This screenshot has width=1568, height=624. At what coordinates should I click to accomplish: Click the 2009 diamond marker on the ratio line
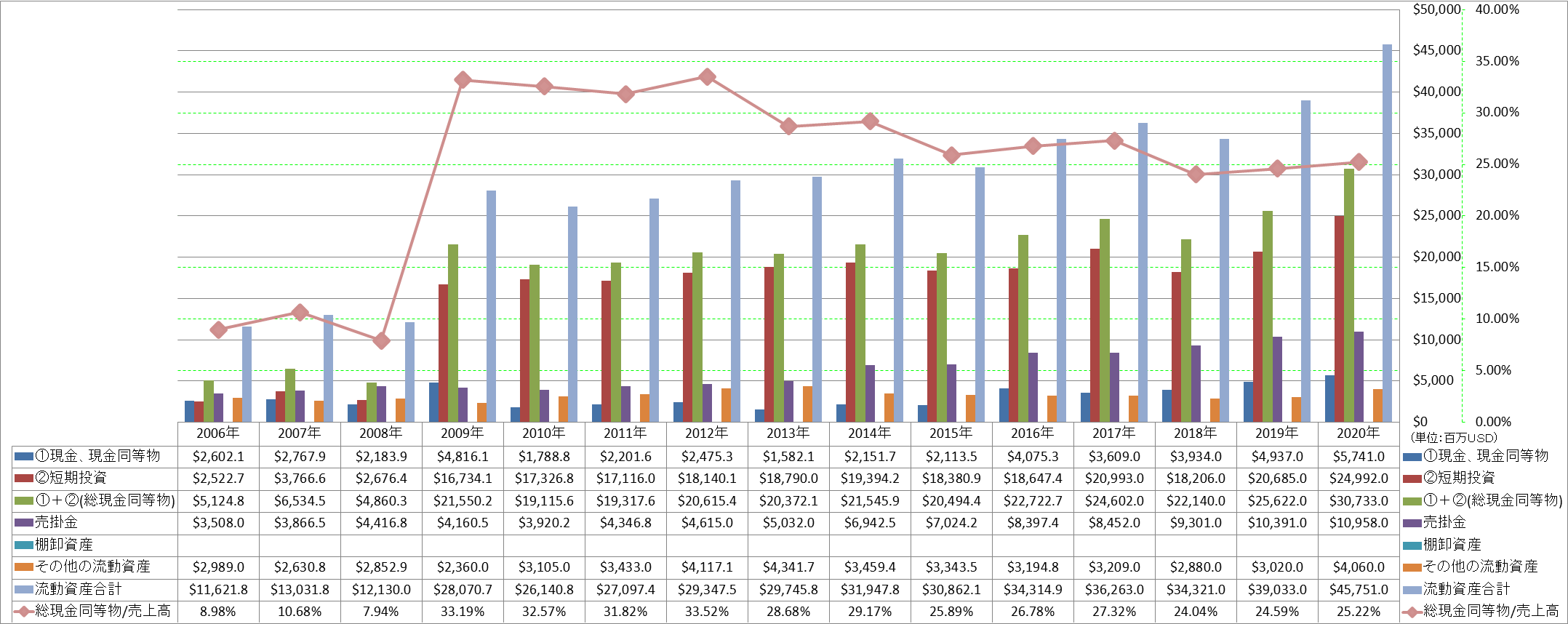click(463, 80)
